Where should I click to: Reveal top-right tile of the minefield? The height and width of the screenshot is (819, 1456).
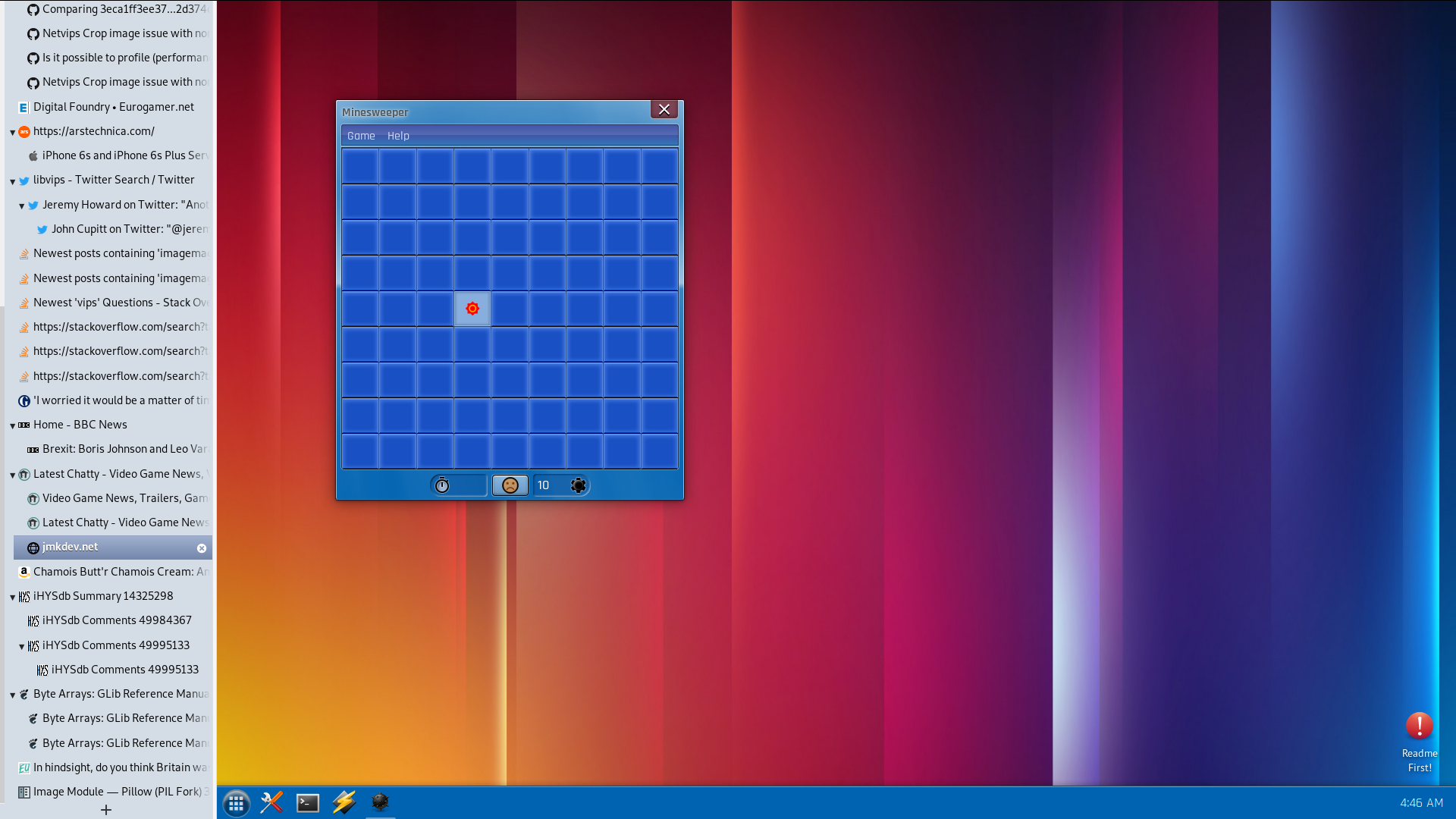660,166
